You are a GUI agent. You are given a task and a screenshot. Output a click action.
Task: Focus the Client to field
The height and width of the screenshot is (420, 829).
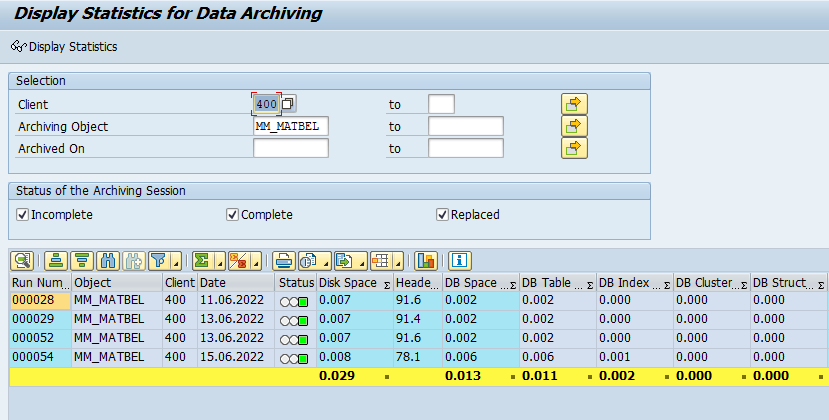[441, 104]
